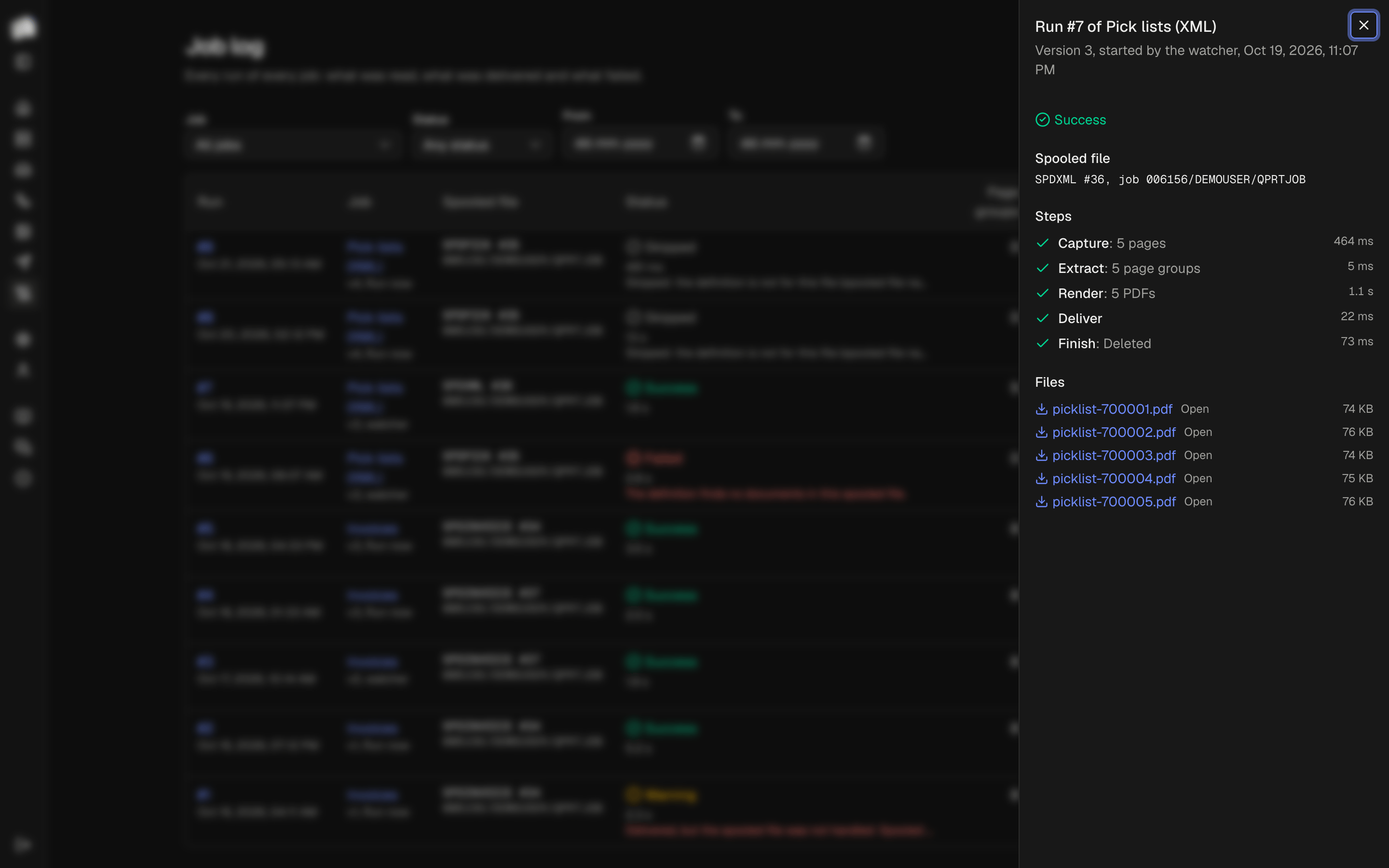
Task: Click the 'Run #7 of Pick lists (XML)' heading
Action: (x=1126, y=27)
